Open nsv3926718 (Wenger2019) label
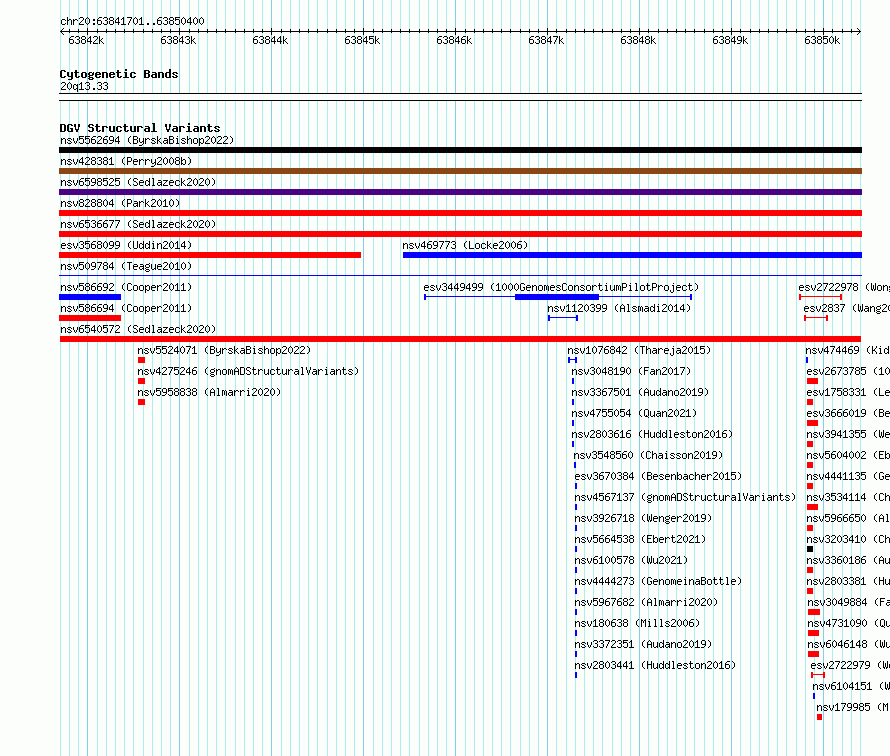This screenshot has width=890, height=756. coord(643,518)
